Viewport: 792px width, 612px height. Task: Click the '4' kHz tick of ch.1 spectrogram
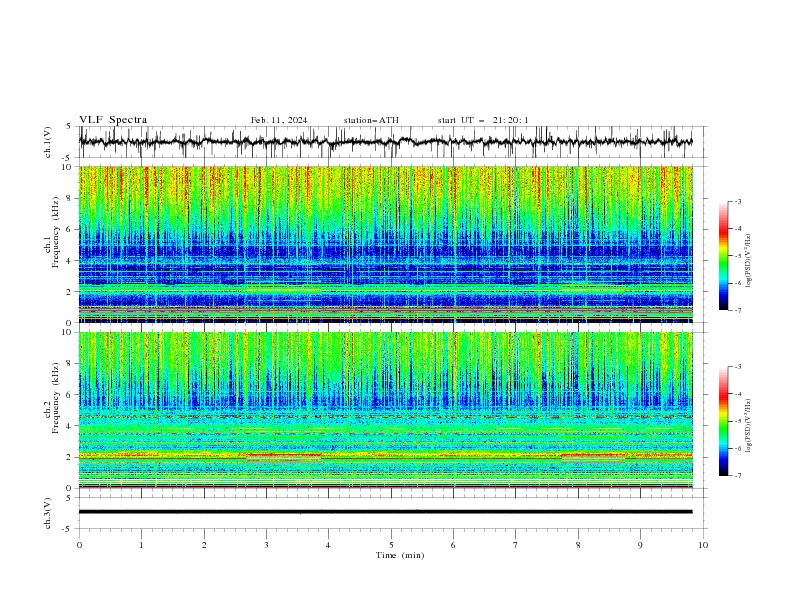tap(70, 261)
